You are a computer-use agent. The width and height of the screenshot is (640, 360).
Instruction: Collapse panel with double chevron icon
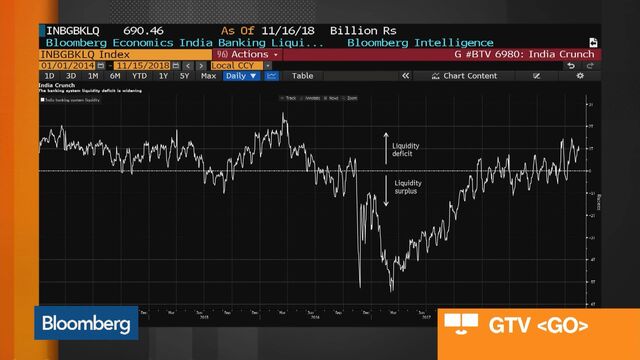(x=405, y=76)
